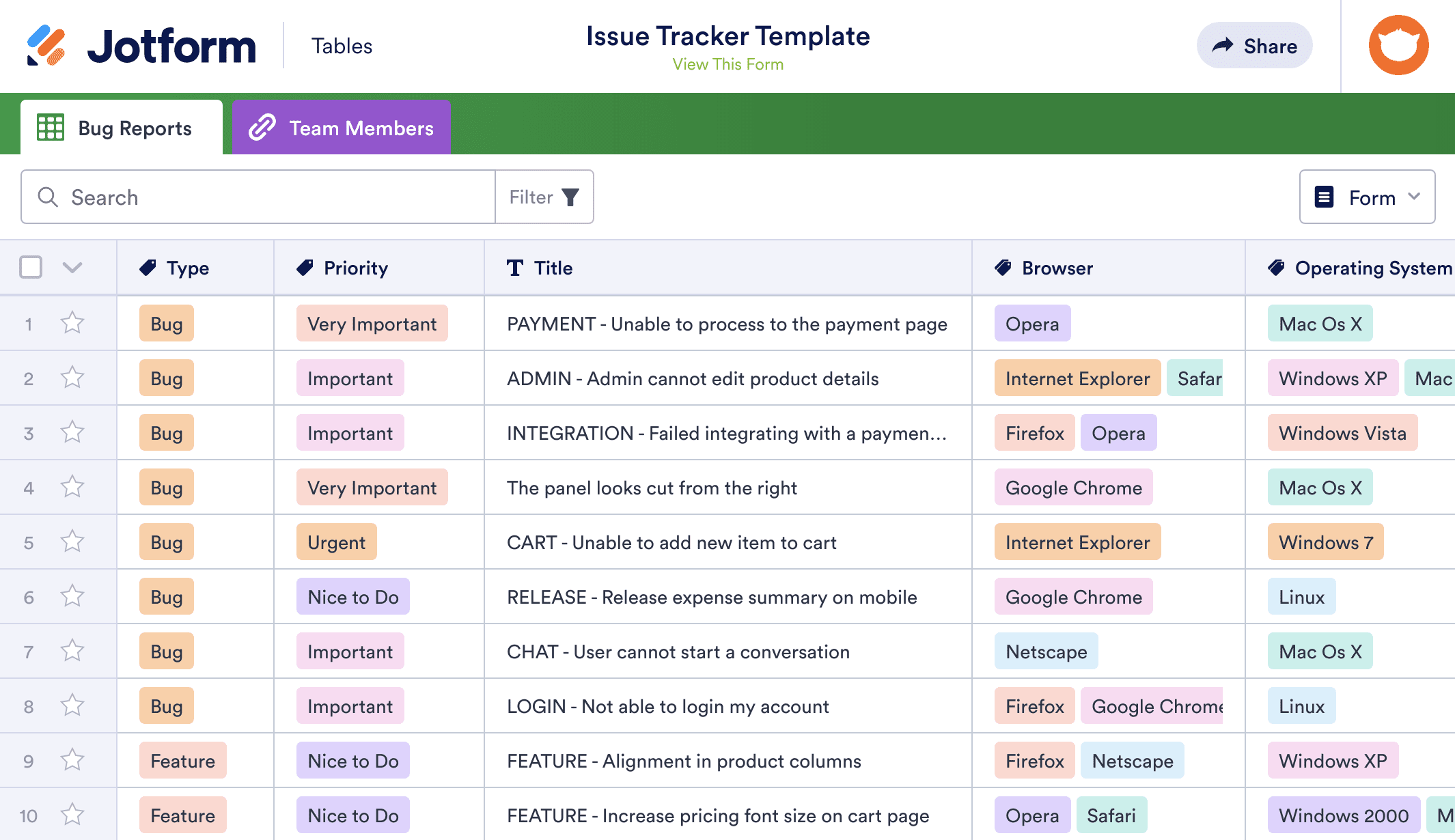Toggle the star on row 5
The image size is (1455, 840).
(72, 542)
